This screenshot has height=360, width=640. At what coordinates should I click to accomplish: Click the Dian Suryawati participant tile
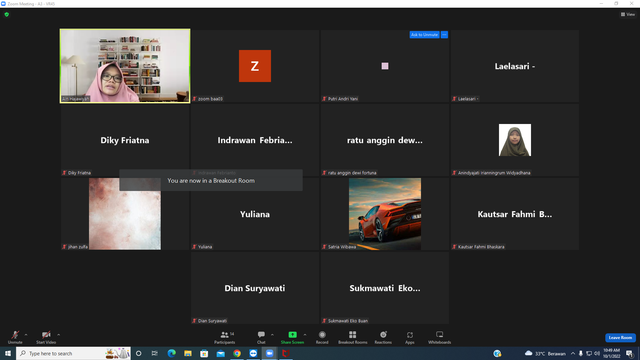(x=255, y=288)
